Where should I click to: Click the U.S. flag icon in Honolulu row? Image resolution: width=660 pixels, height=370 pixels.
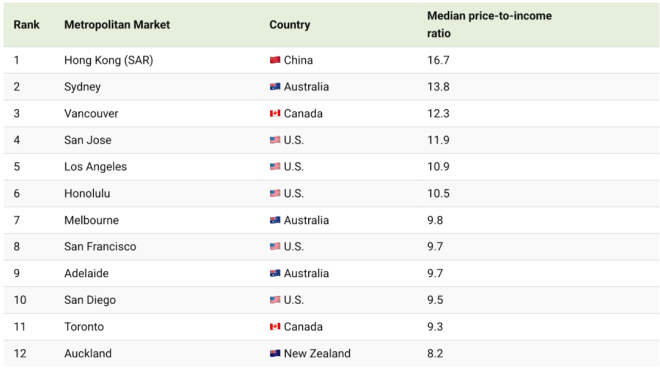click(275, 193)
